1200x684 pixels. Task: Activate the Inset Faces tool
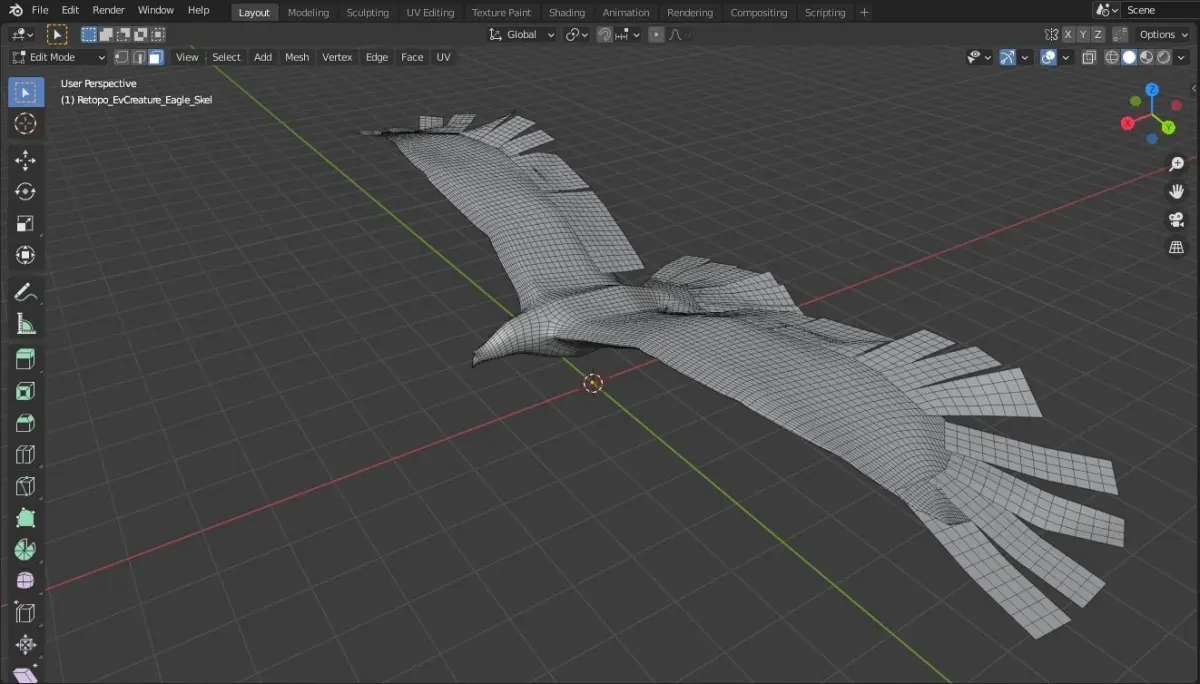pyautogui.click(x=26, y=392)
